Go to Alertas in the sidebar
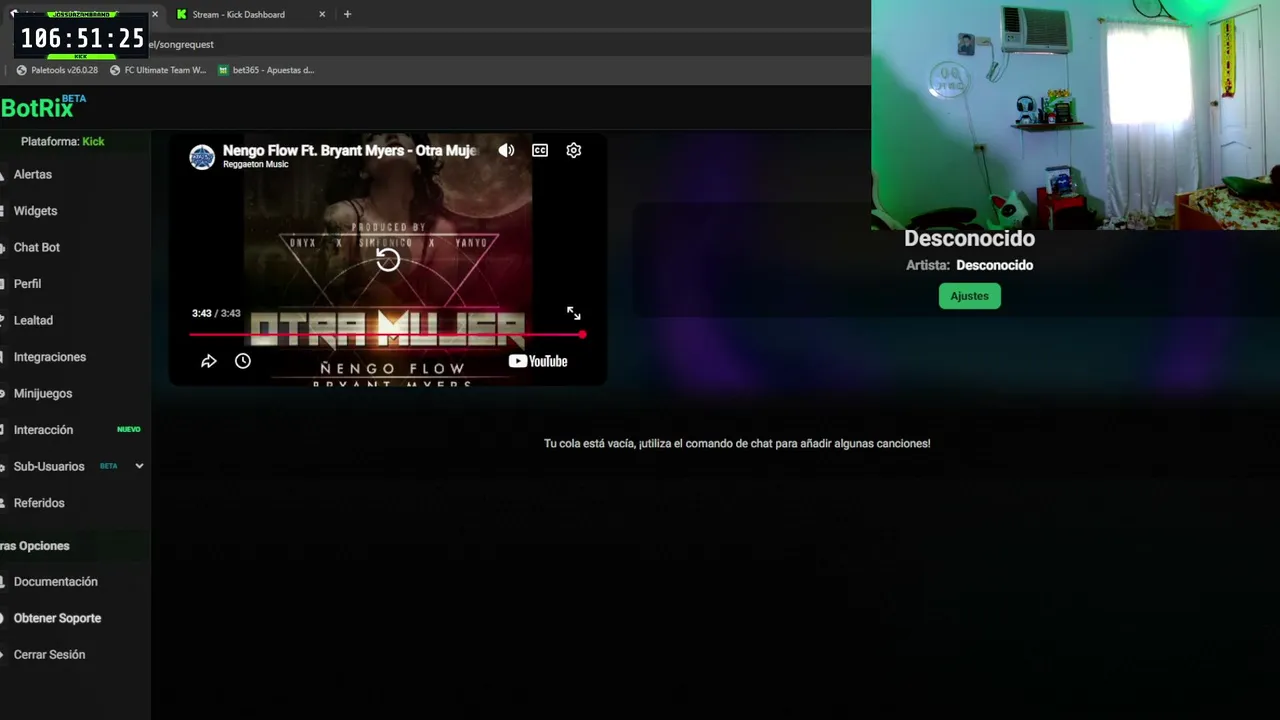This screenshot has height=720, width=1280. coord(33,174)
